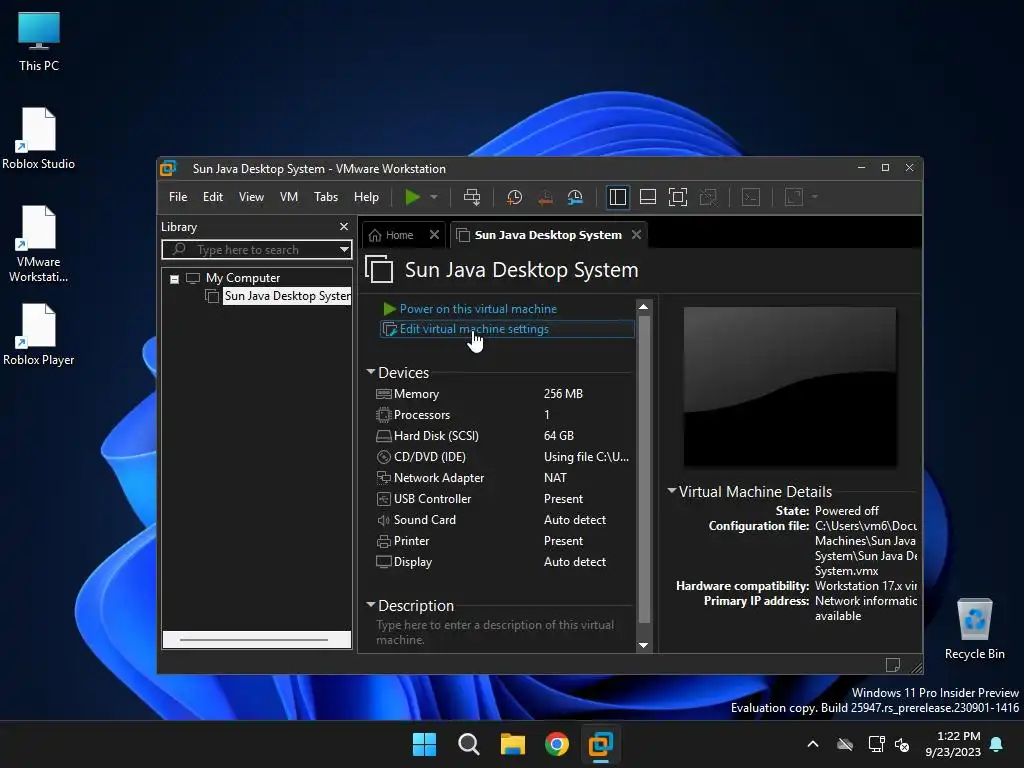Click the Sound Card device row

click(x=503, y=520)
